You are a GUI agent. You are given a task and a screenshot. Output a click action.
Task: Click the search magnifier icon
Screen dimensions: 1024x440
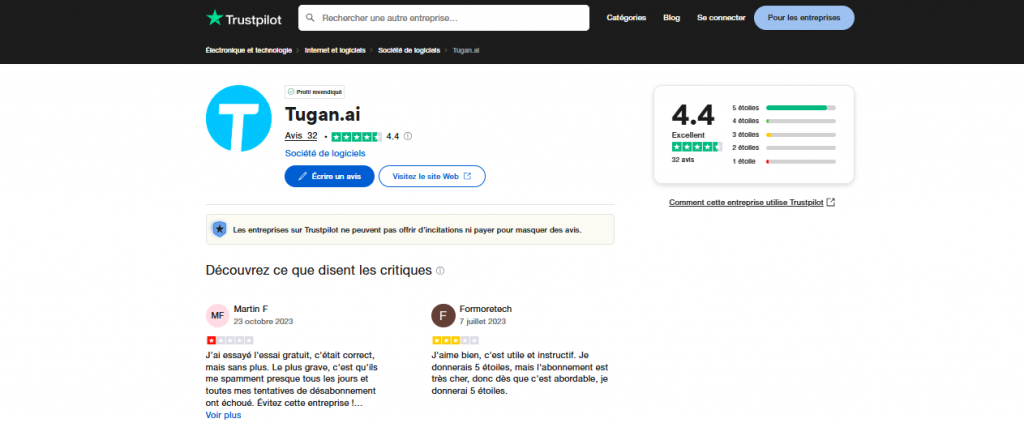coord(310,18)
